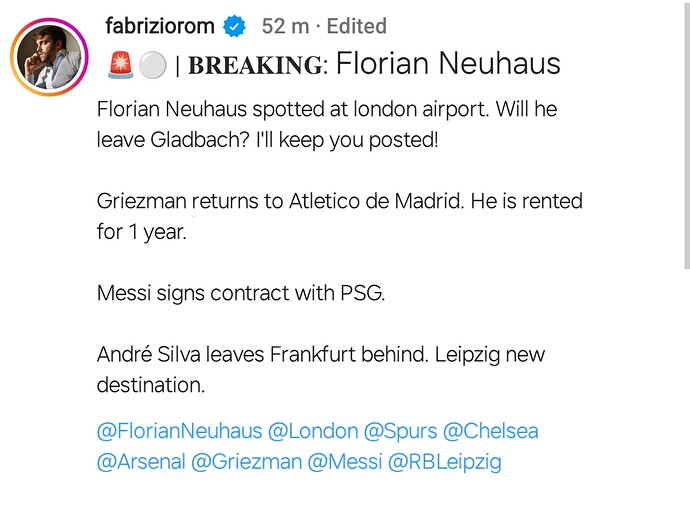Click the Messi signs contract with PSG line

(241, 293)
